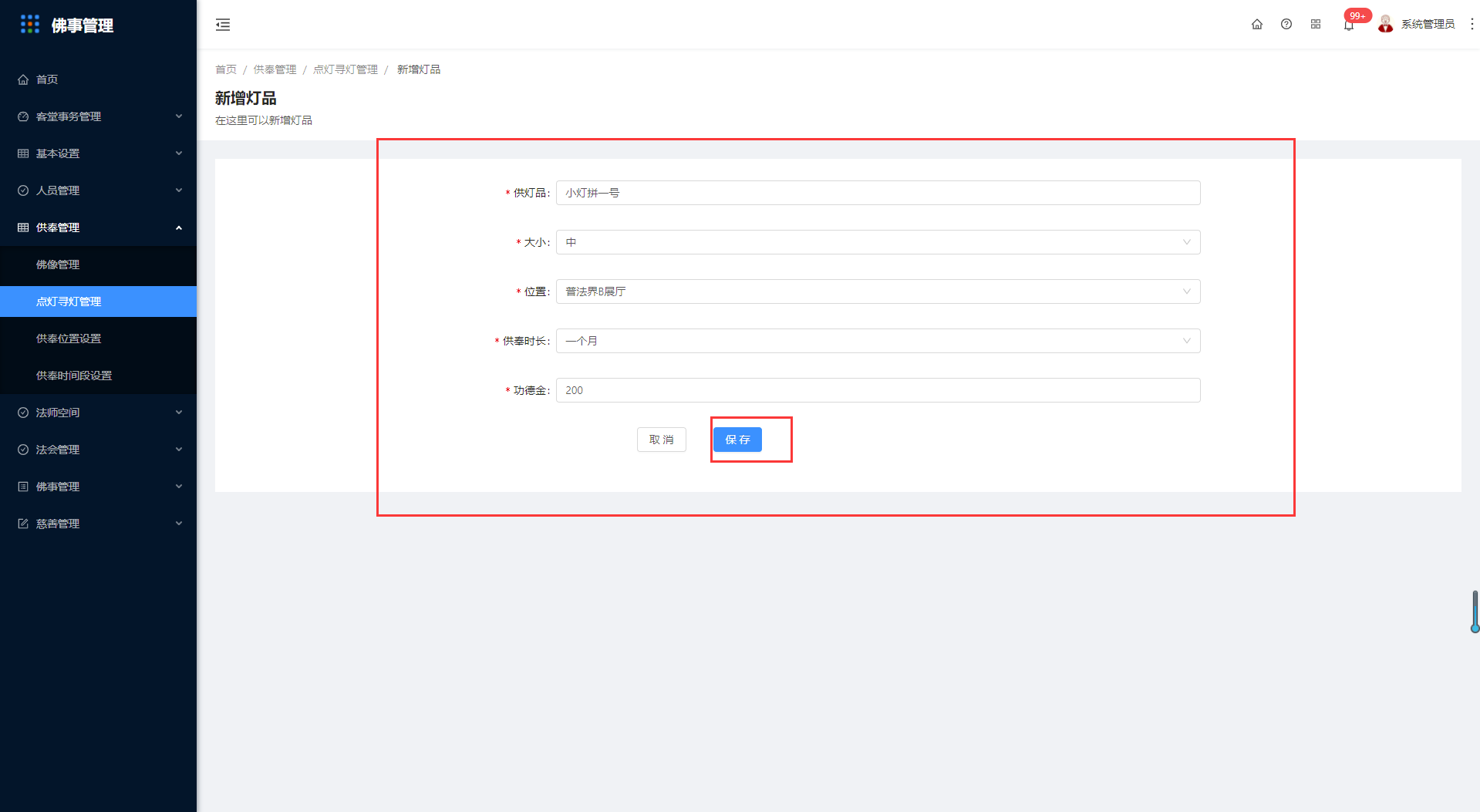
Task: Click the sidebar collapse hamburger icon
Action: click(x=223, y=25)
